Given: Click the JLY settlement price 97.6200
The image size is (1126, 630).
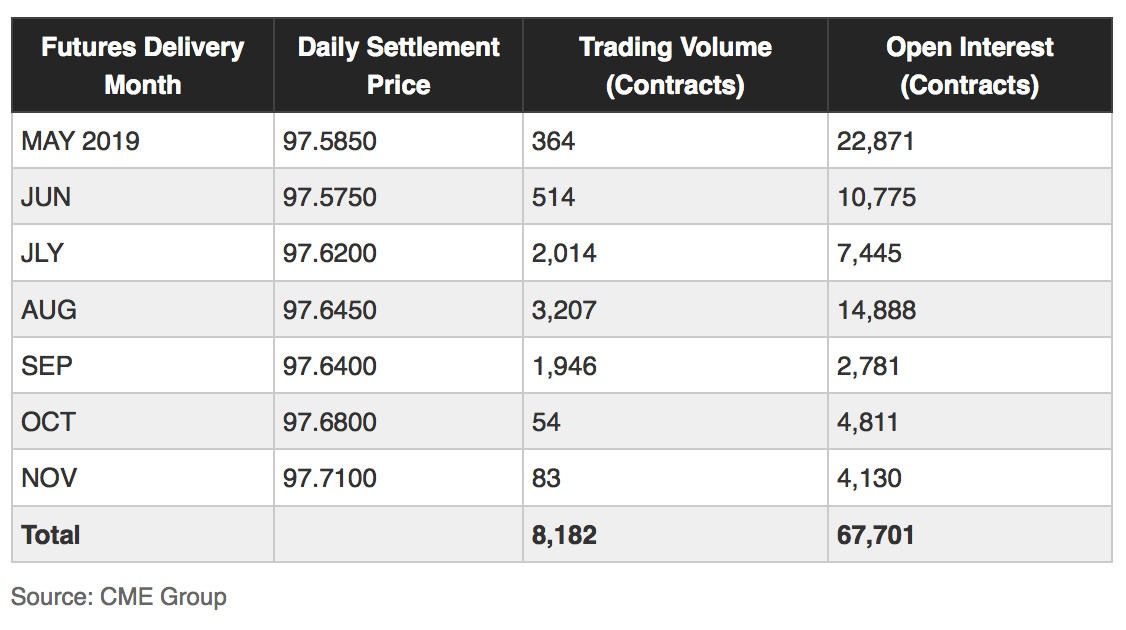Looking at the screenshot, I should (x=330, y=253).
